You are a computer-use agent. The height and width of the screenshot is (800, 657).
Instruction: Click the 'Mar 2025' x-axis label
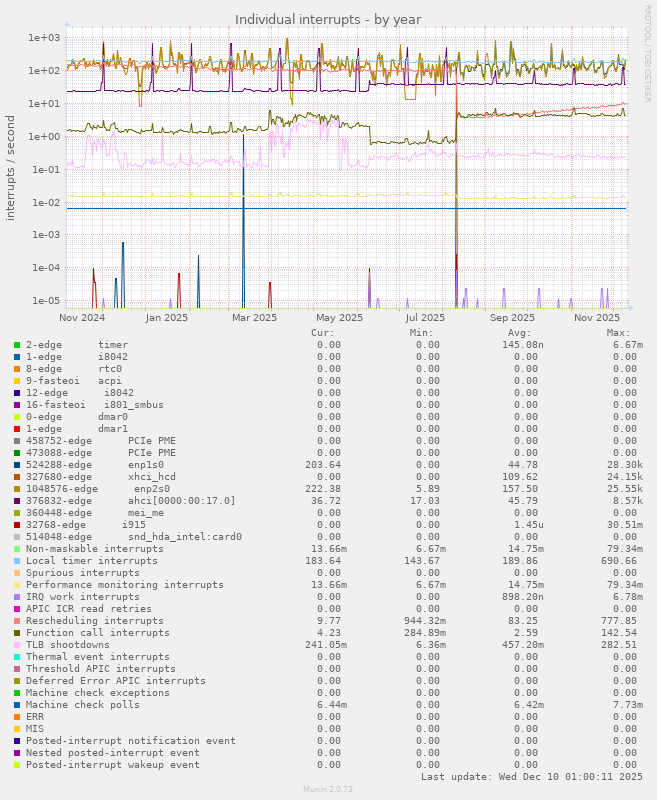[254, 318]
